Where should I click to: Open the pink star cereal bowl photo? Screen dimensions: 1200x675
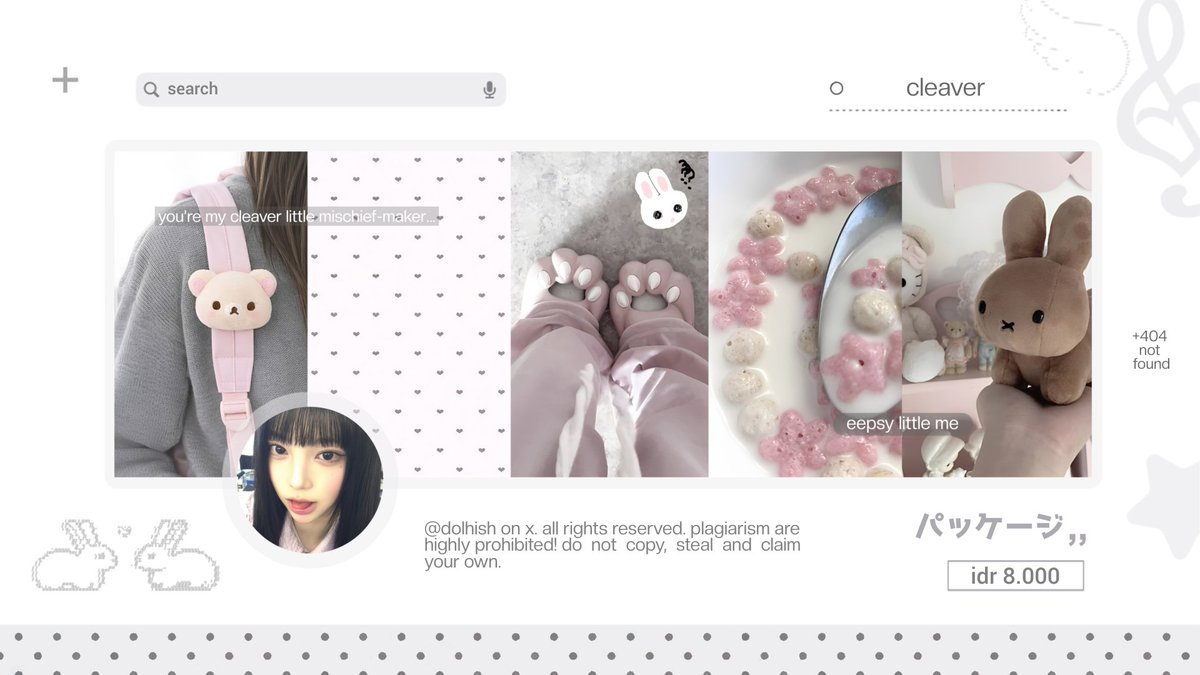805,314
